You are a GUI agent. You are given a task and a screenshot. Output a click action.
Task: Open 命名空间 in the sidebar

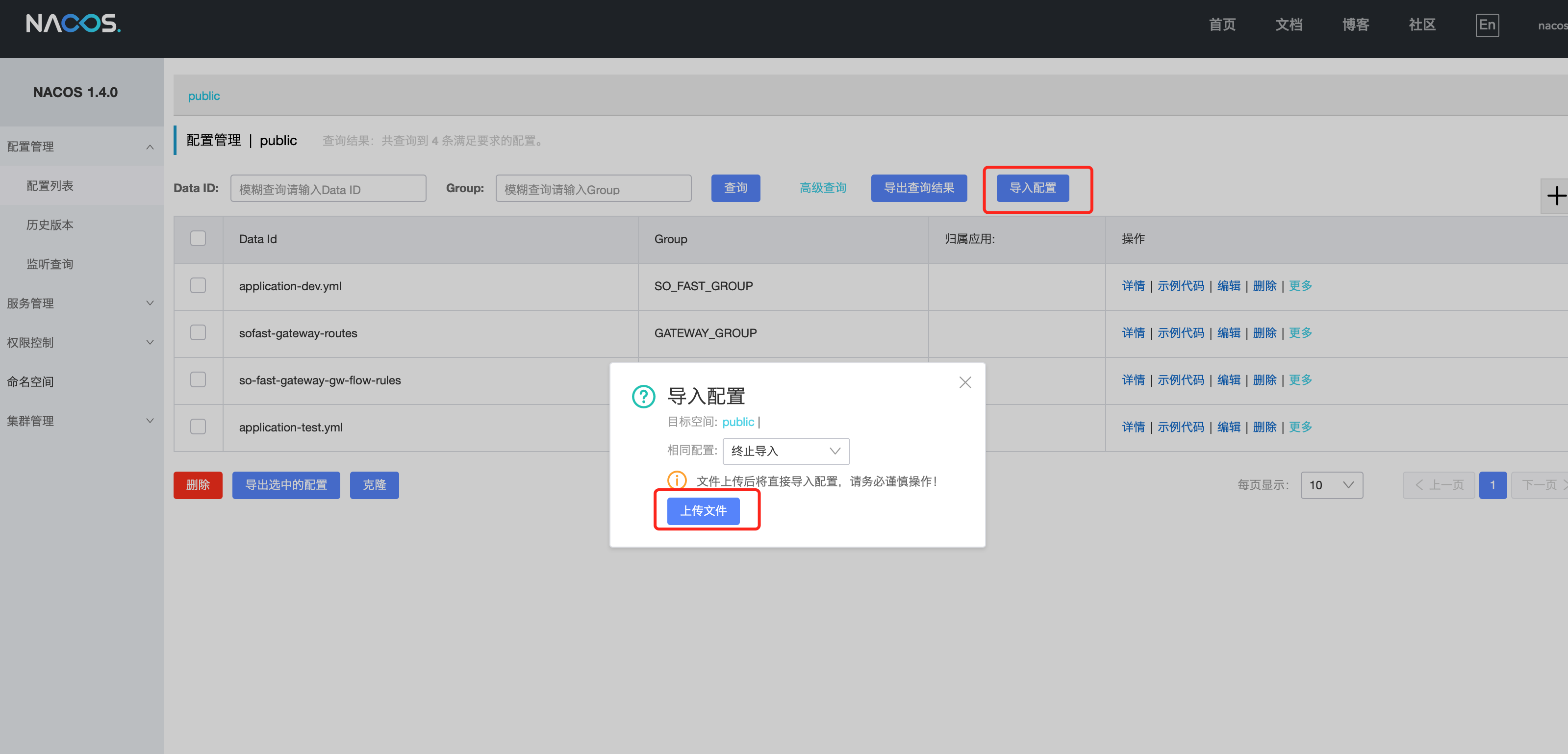pyautogui.click(x=30, y=381)
